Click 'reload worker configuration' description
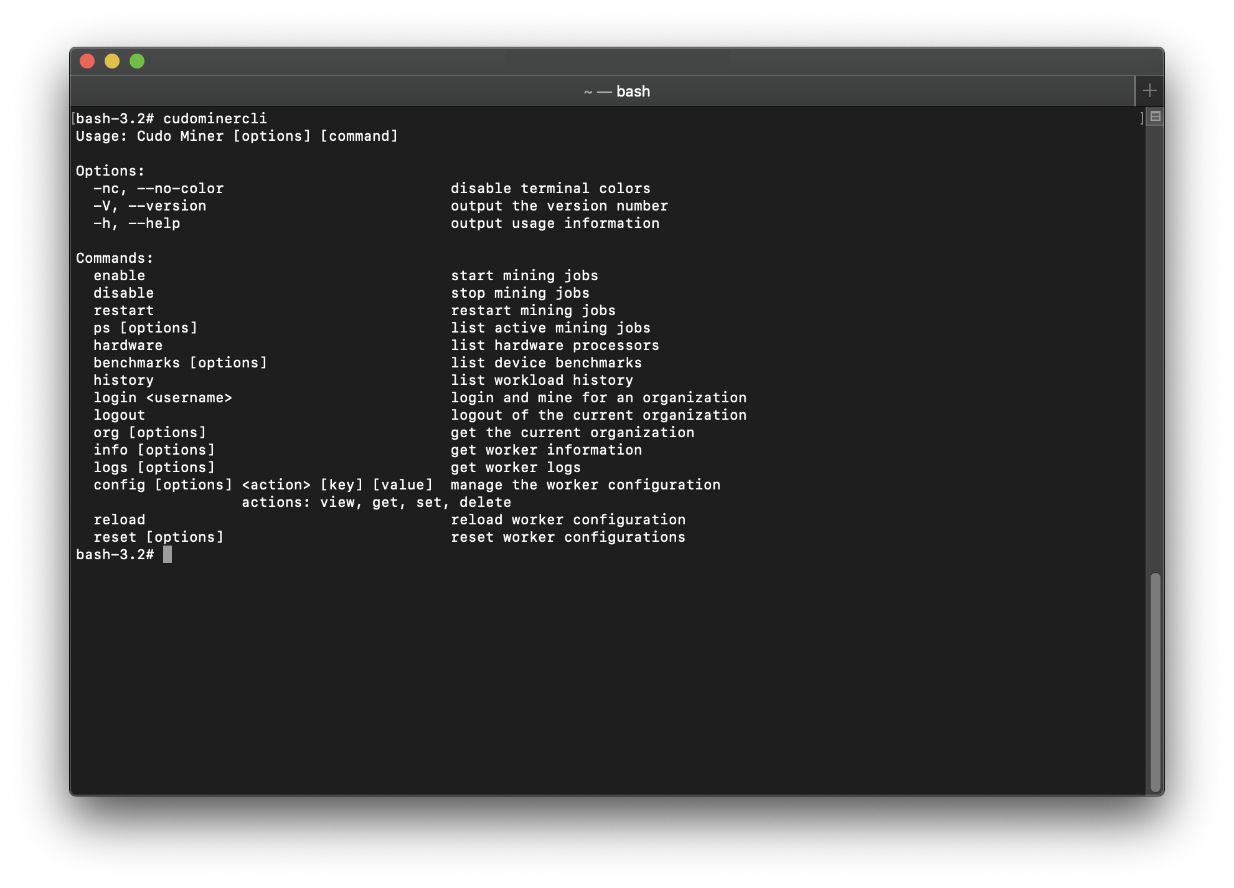 (568, 520)
